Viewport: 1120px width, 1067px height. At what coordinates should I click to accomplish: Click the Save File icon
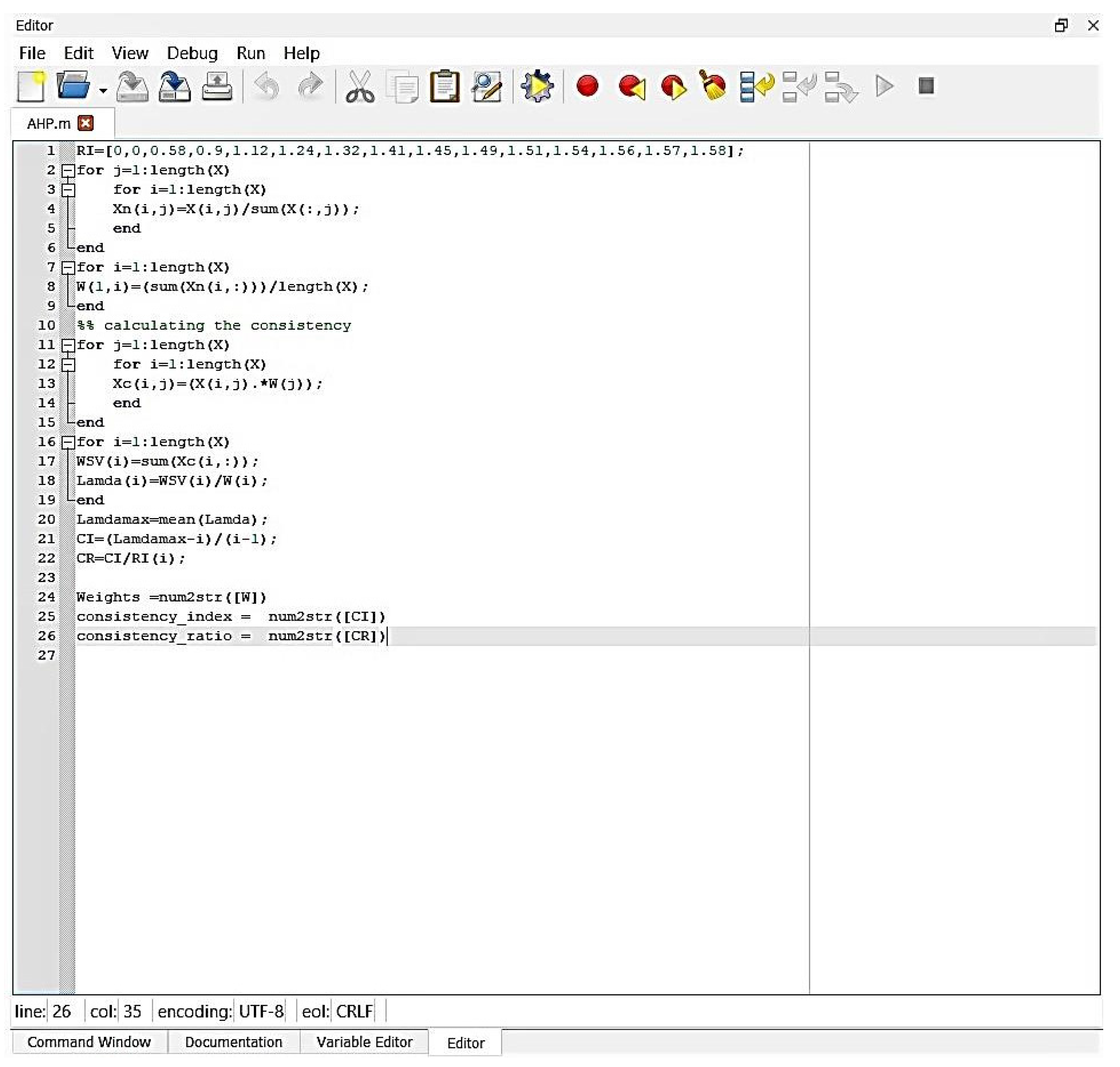coord(132,86)
